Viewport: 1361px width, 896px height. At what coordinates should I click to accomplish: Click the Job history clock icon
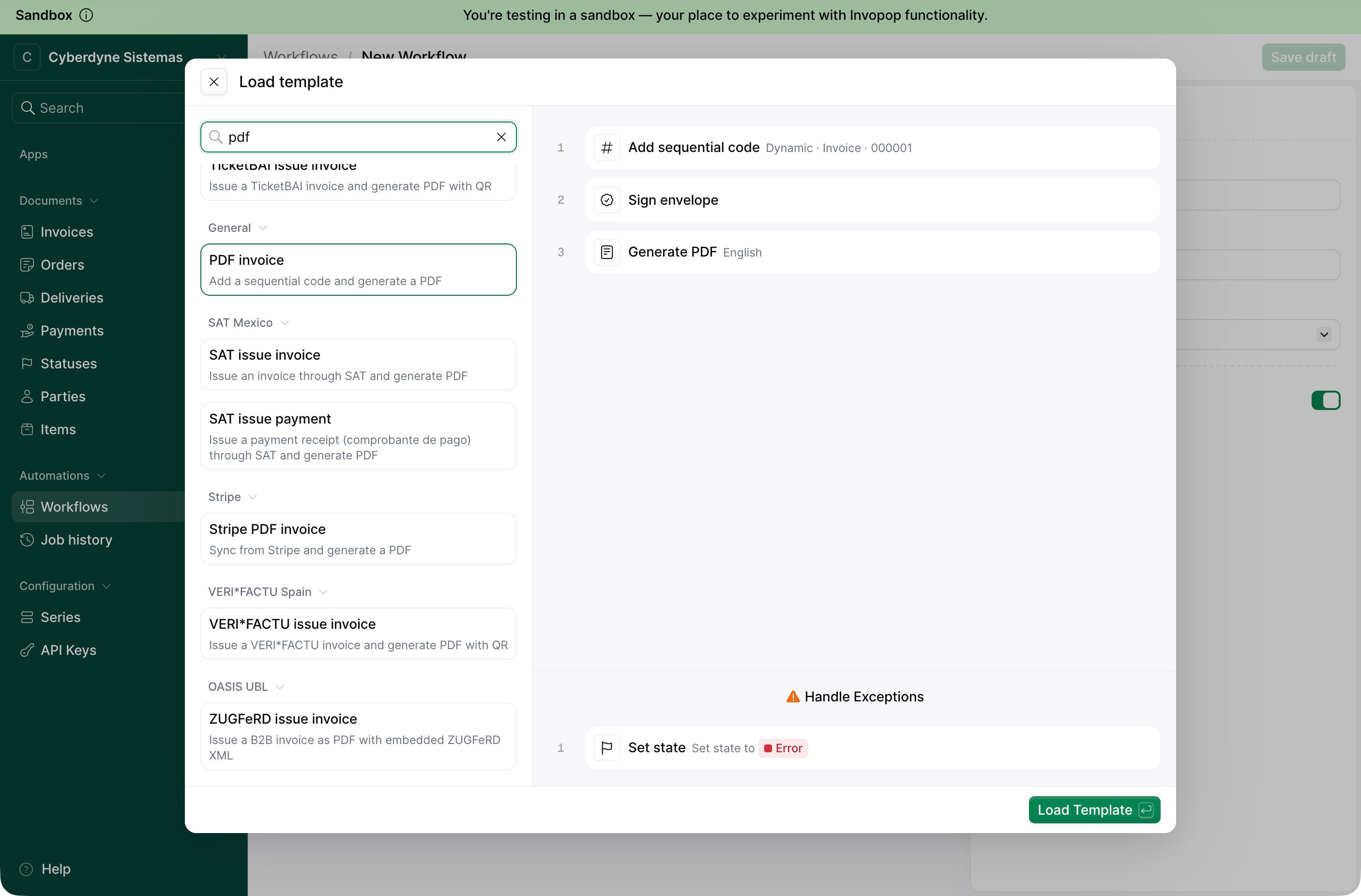point(27,540)
